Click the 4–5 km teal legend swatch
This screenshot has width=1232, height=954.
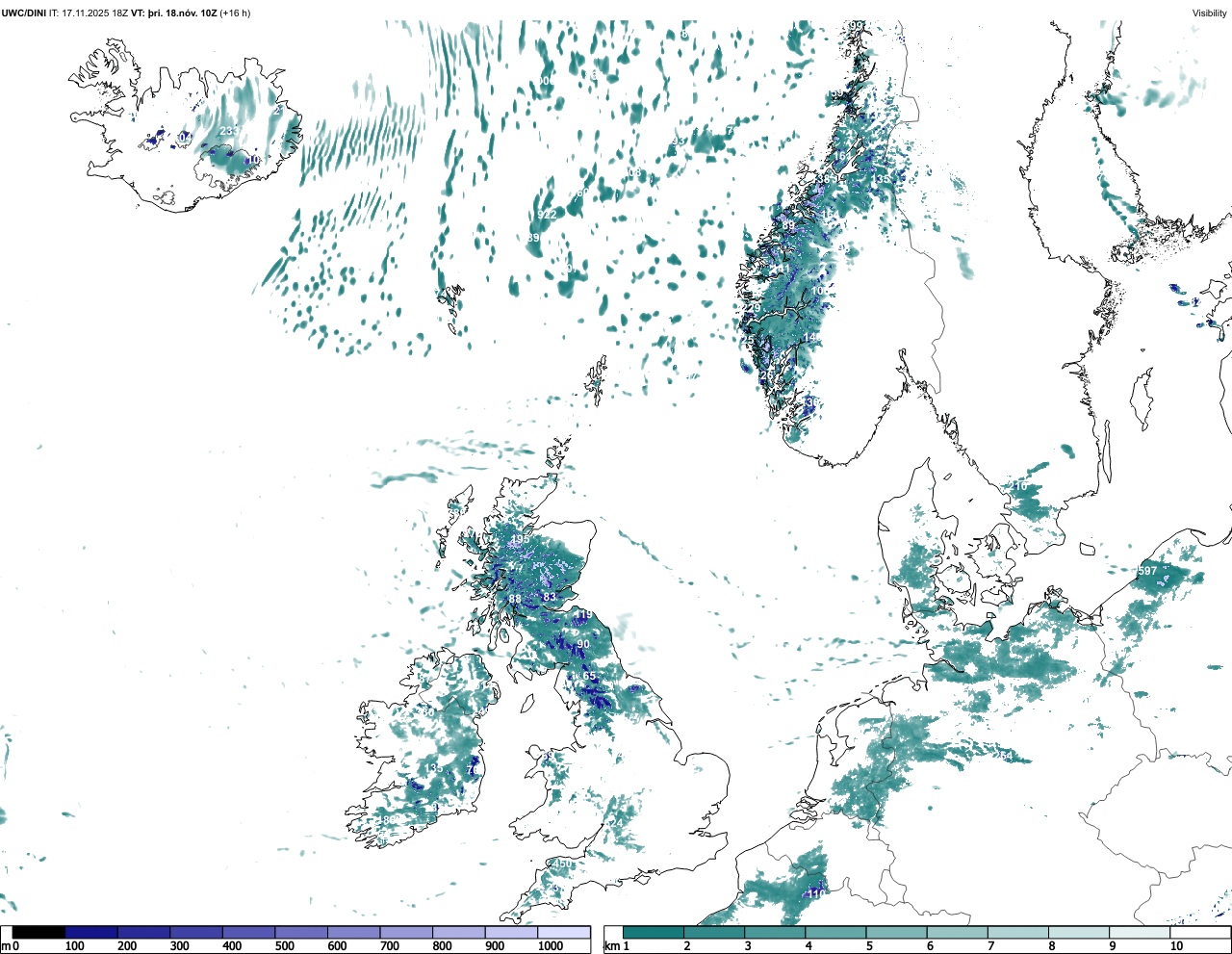(835, 933)
